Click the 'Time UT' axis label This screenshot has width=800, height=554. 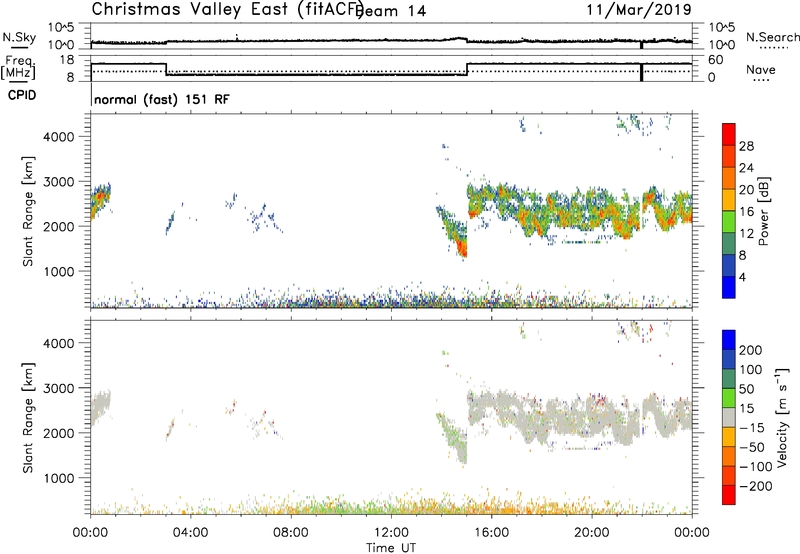click(391, 548)
